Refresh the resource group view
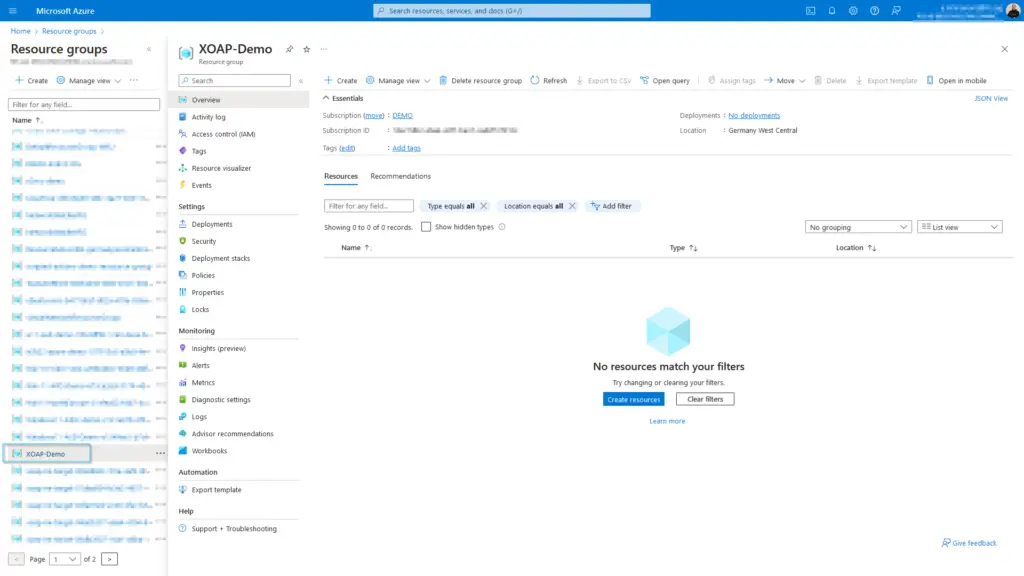The image size is (1024, 576). point(549,80)
